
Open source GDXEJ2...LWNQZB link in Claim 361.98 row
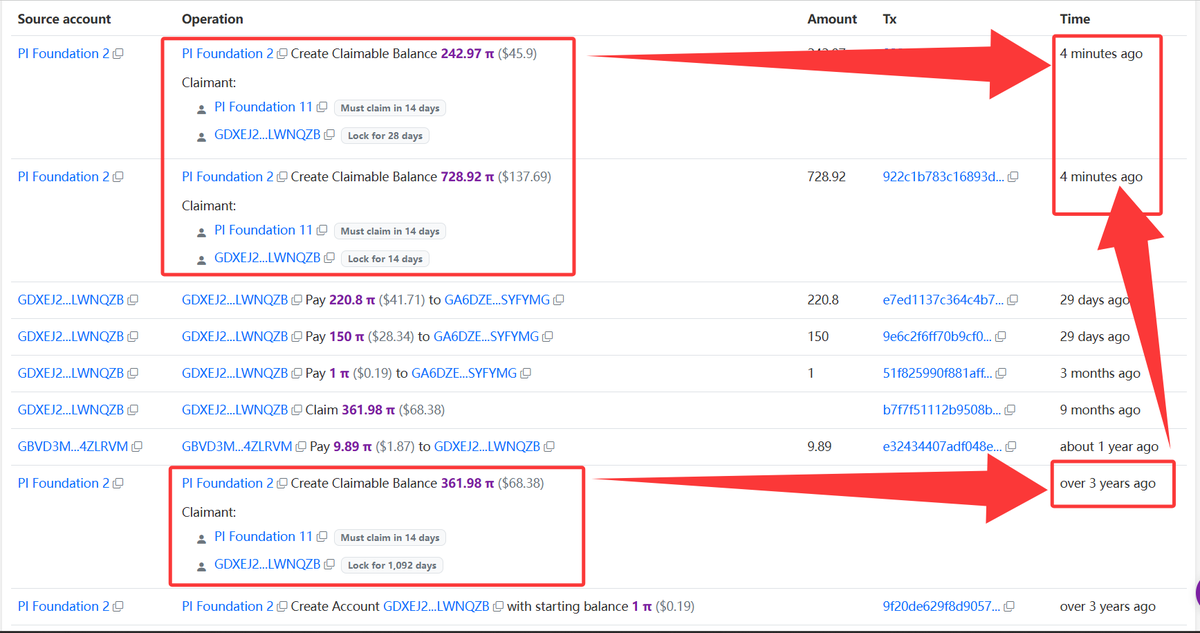click(x=71, y=410)
